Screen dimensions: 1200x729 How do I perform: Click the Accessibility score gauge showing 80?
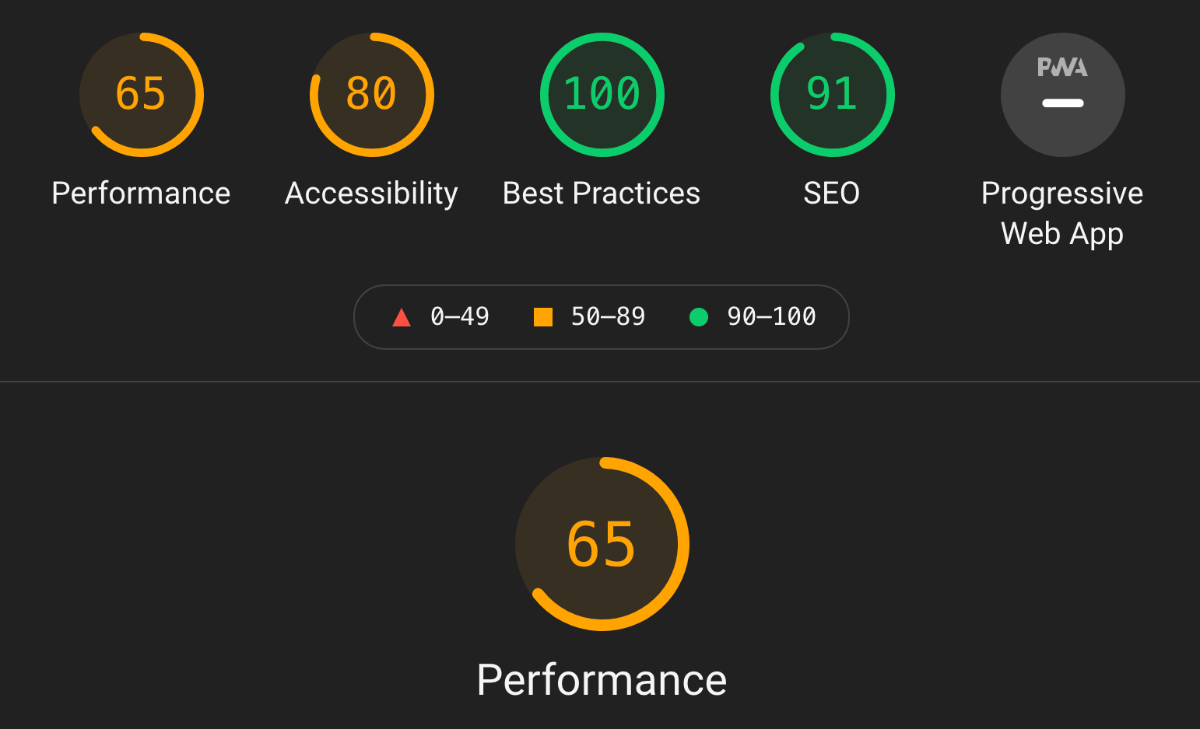coord(371,95)
